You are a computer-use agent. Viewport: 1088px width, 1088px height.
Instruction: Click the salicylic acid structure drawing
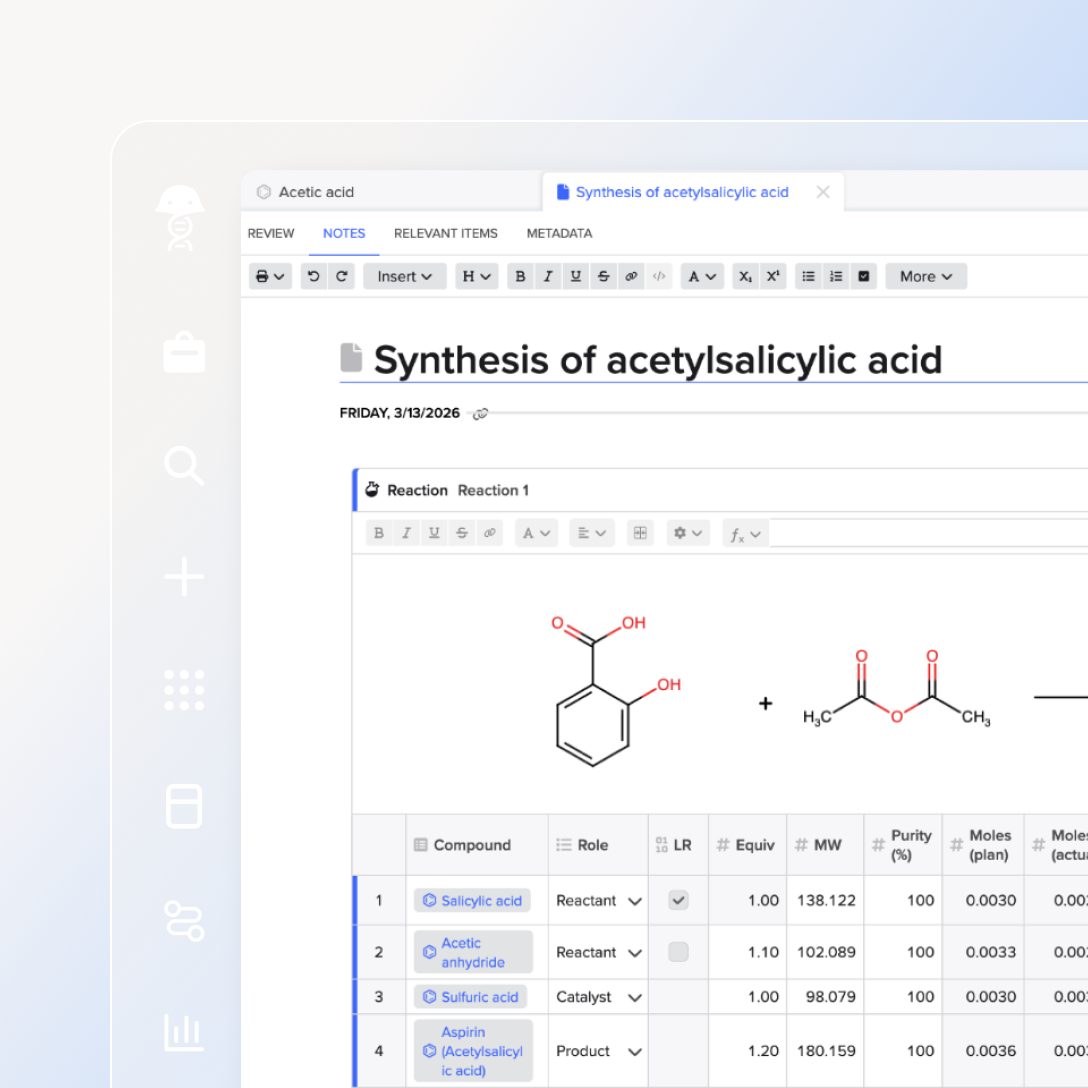point(616,691)
